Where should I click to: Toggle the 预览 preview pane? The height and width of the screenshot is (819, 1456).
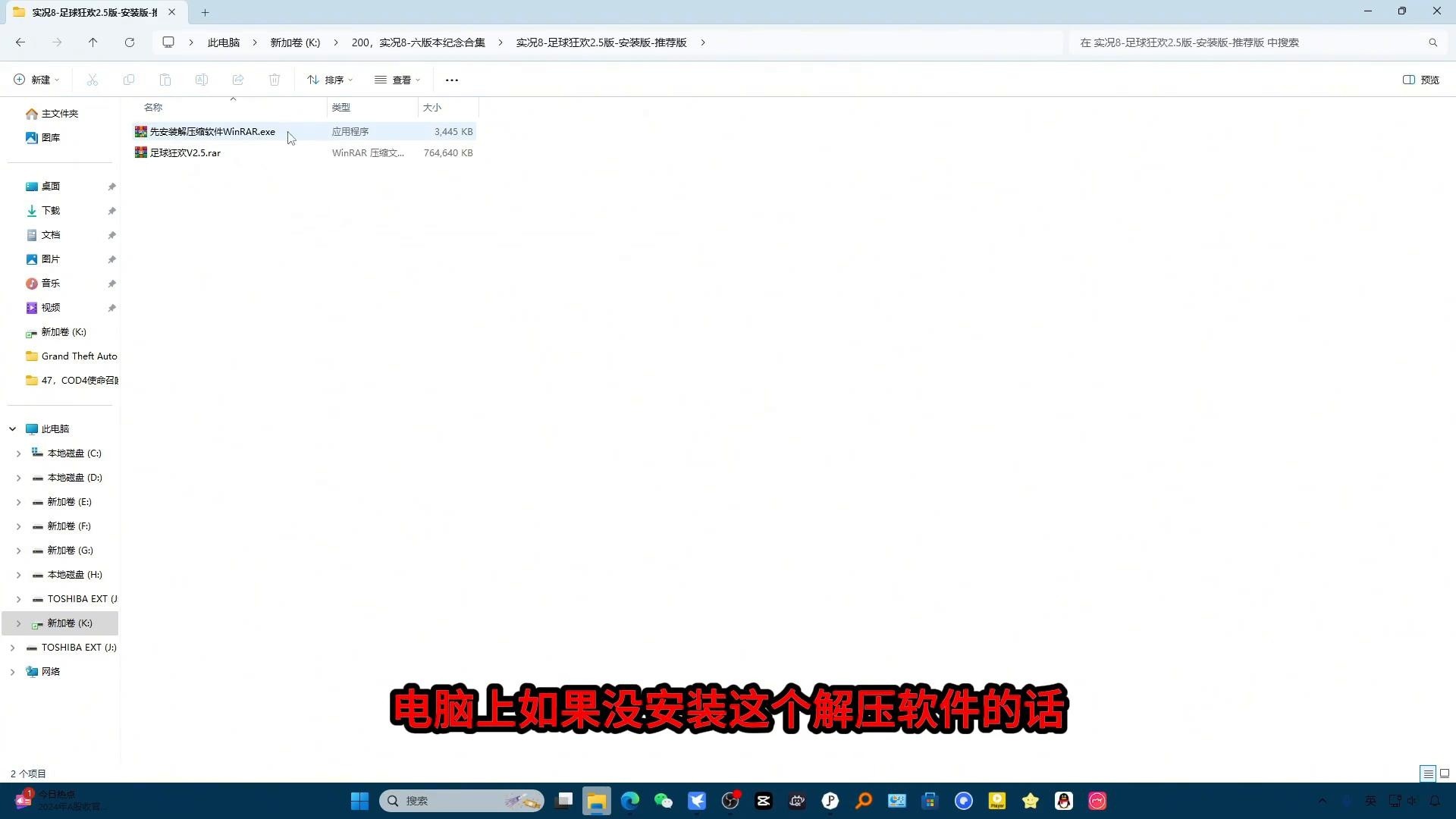click(x=1421, y=80)
